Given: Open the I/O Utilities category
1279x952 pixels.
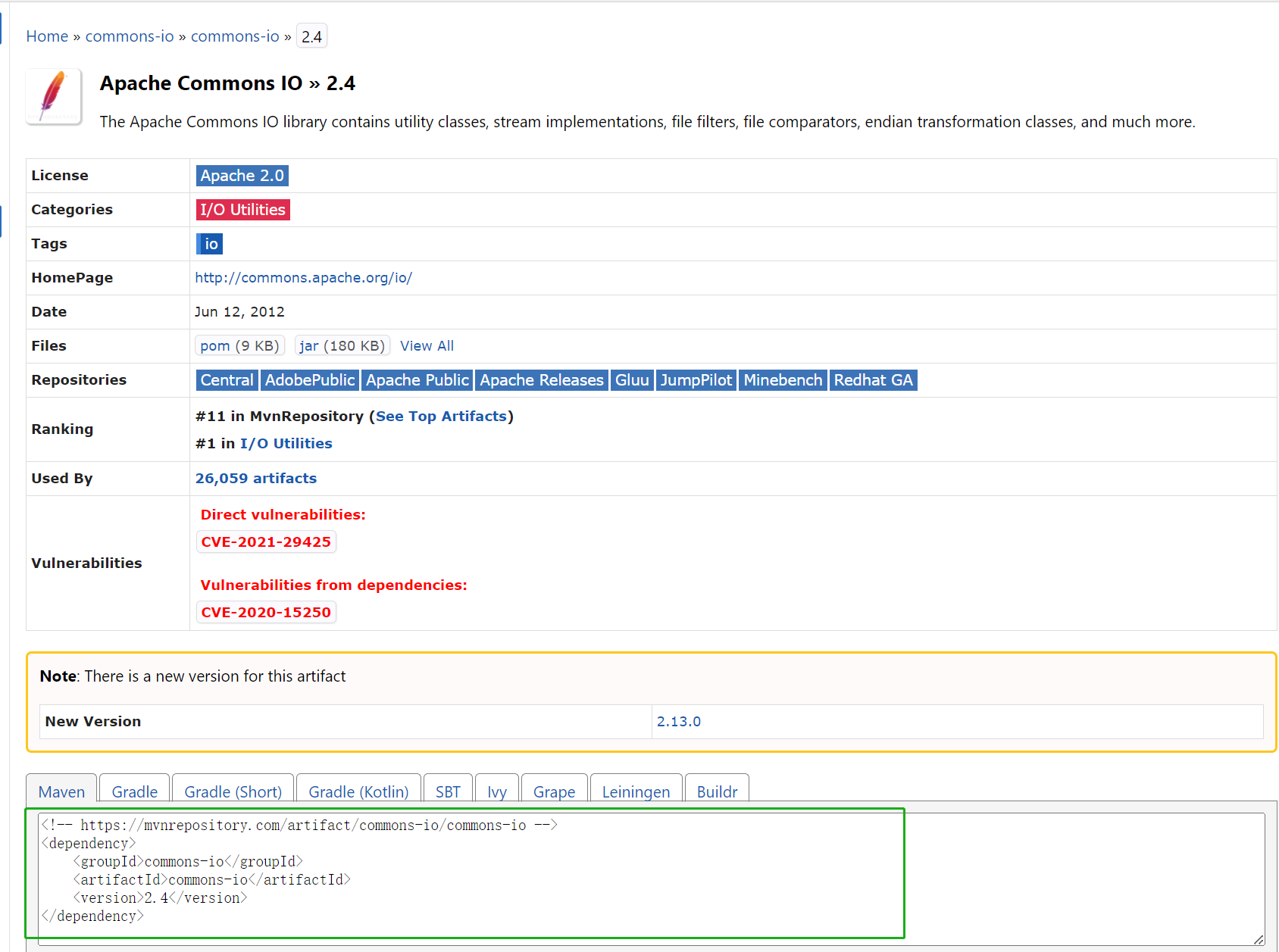Looking at the screenshot, I should point(242,209).
